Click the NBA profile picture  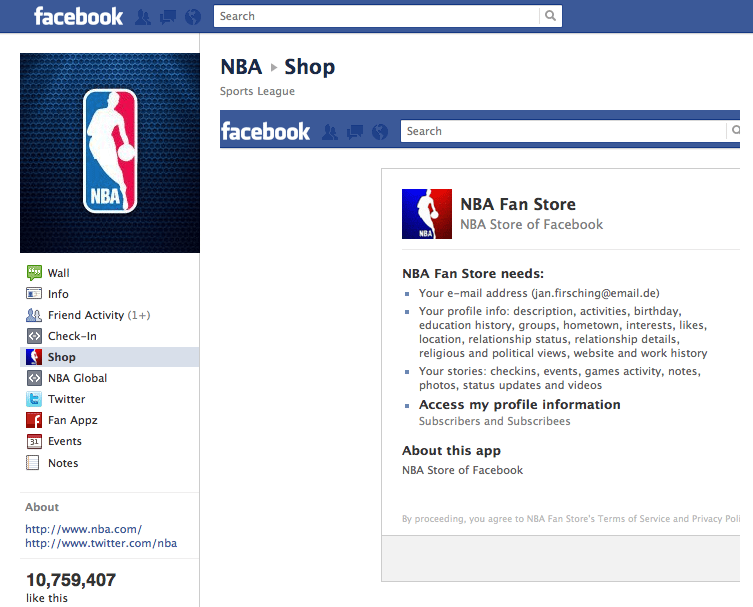pos(110,153)
